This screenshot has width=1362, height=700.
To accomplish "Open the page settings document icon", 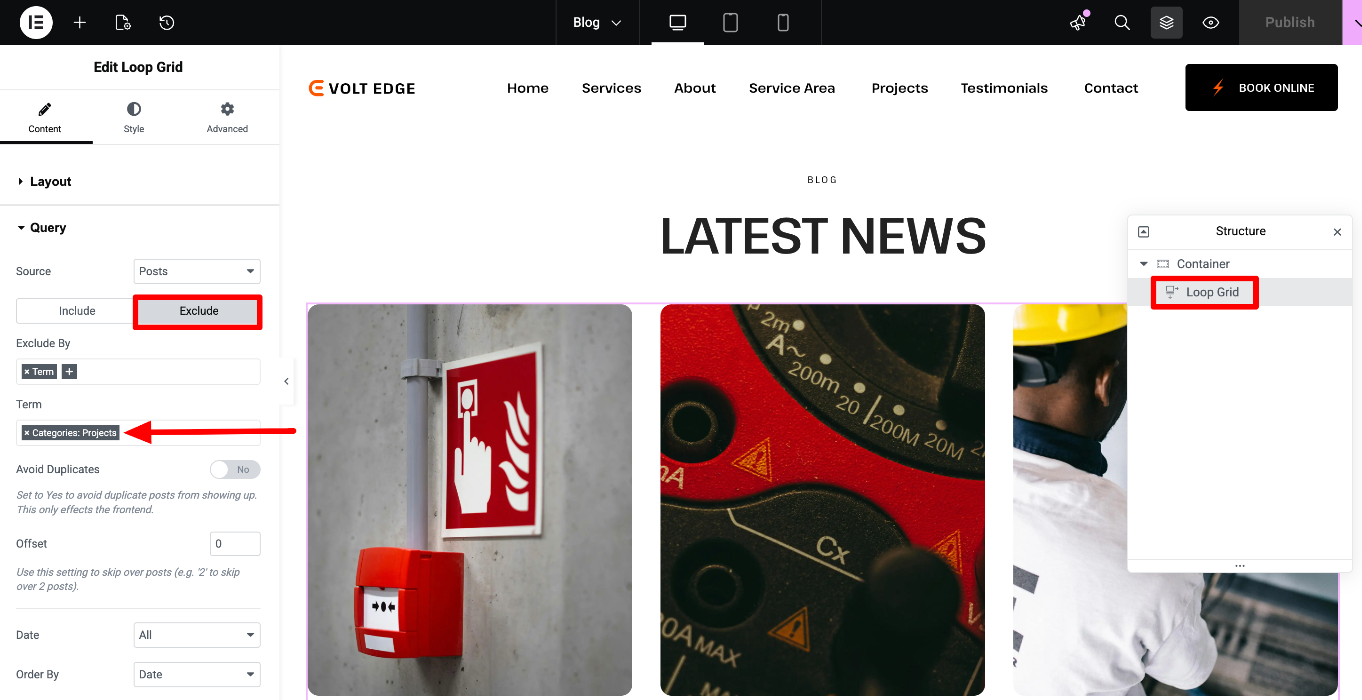I will 123,22.
